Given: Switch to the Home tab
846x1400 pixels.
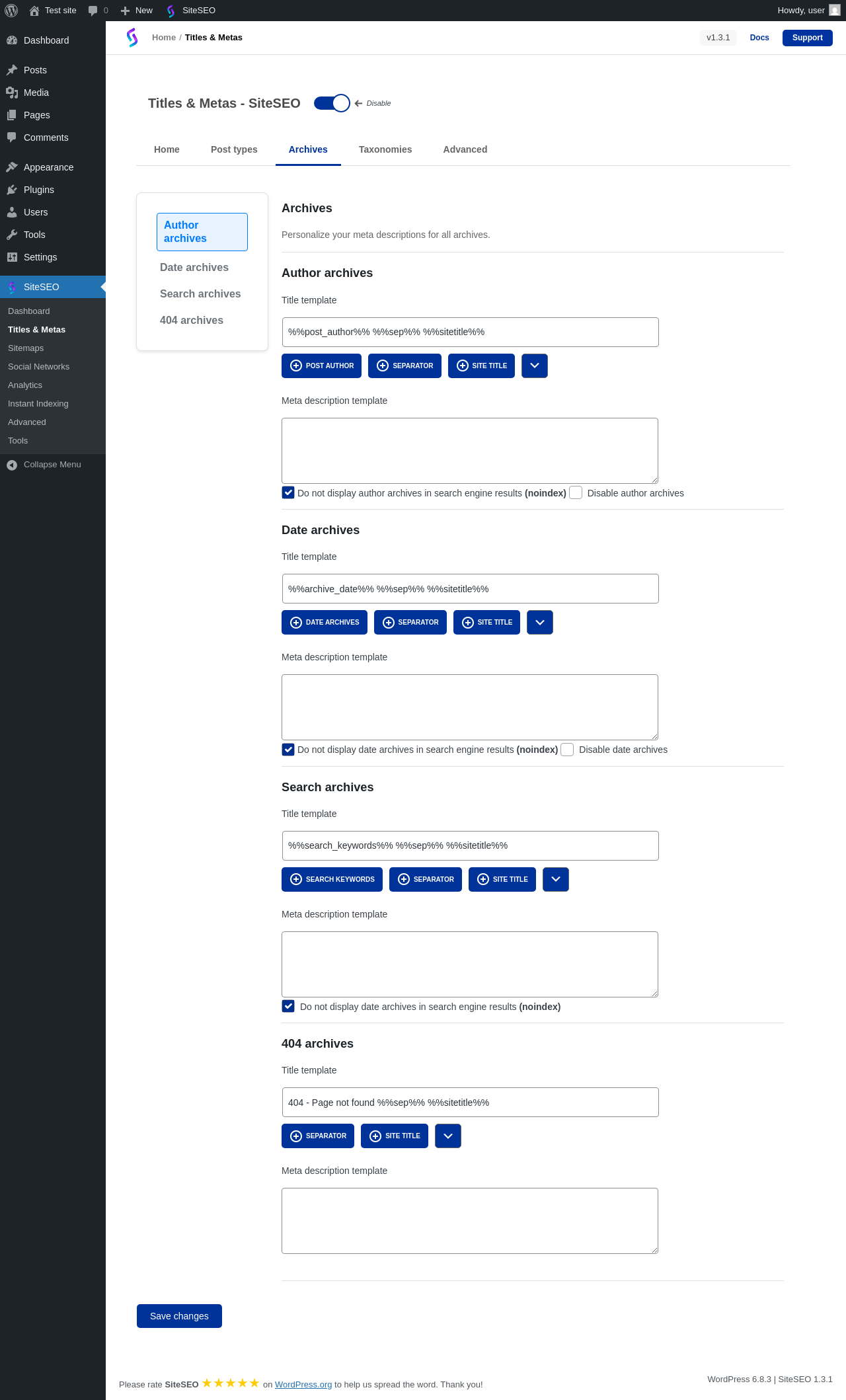Looking at the screenshot, I should (x=167, y=149).
